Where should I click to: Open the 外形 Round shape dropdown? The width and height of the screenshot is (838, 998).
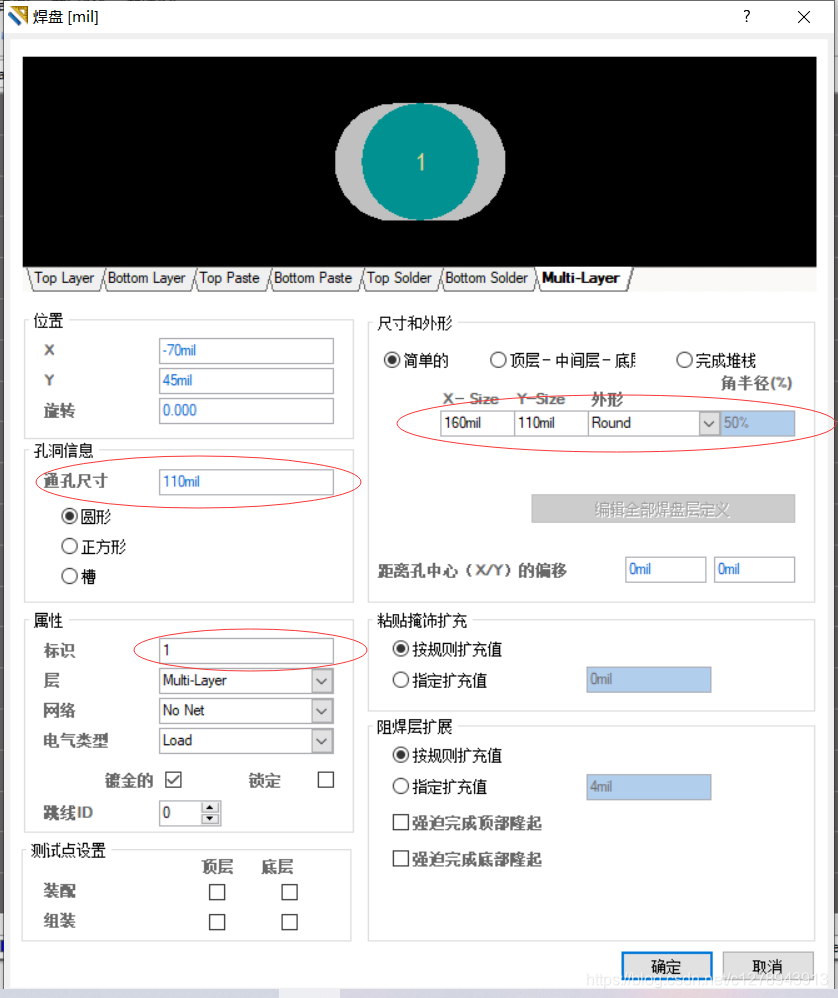(x=709, y=423)
